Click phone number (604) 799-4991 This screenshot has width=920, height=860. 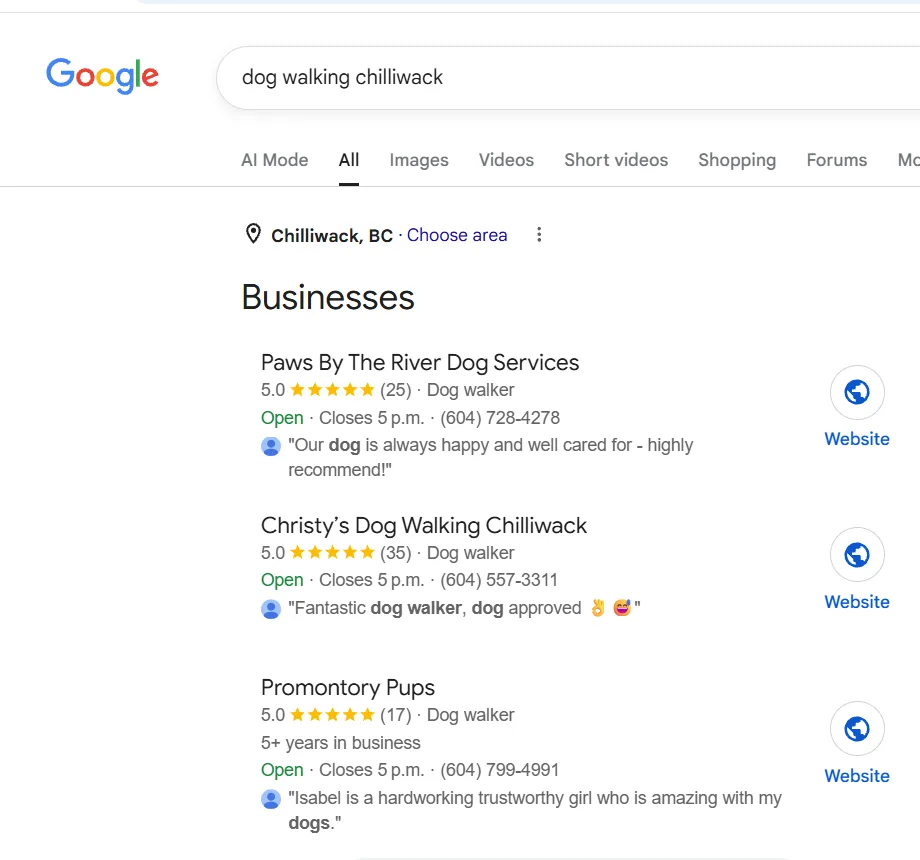pyautogui.click(x=499, y=770)
